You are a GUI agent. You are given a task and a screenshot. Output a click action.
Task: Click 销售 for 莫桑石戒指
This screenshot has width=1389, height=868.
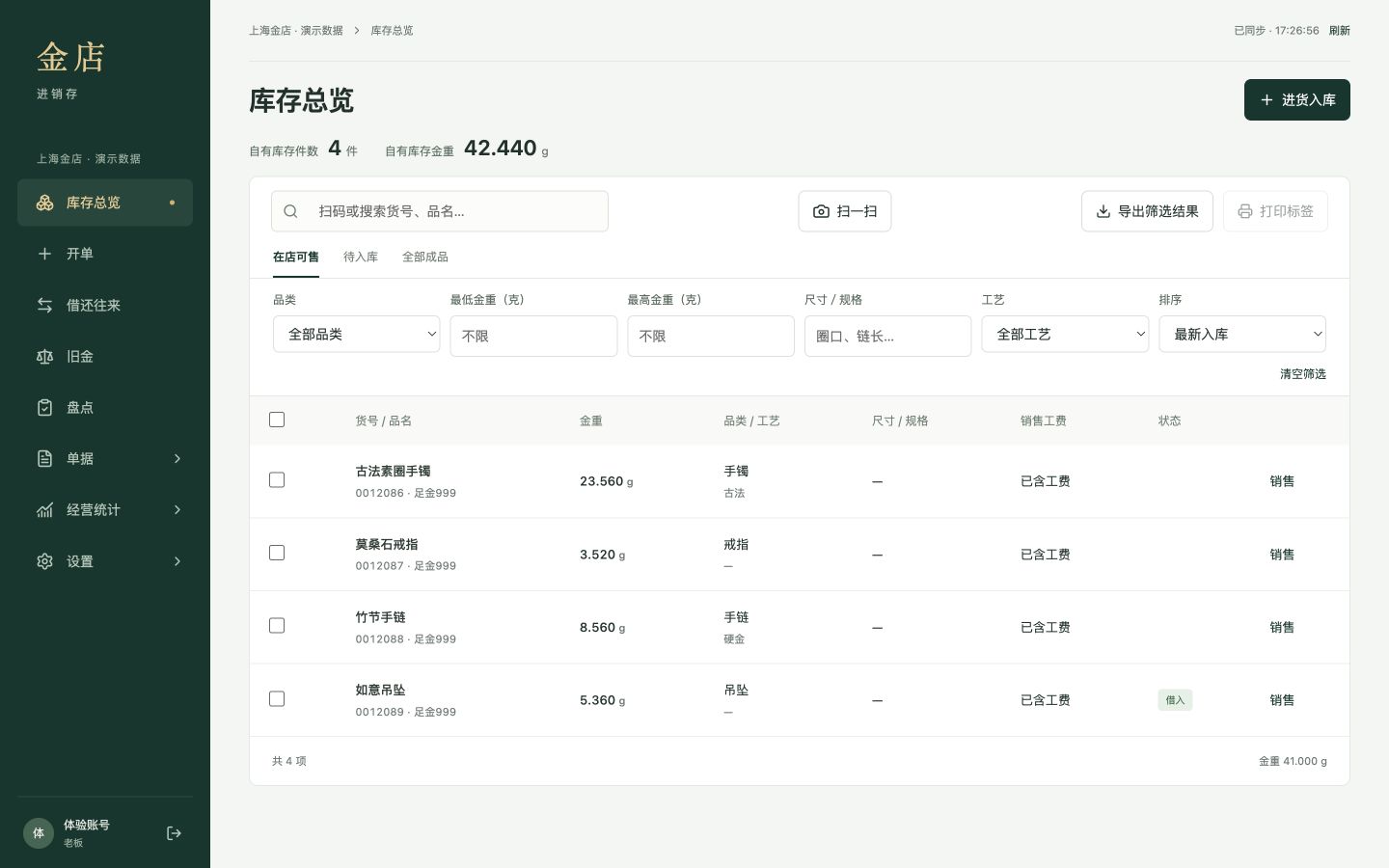[x=1282, y=555]
